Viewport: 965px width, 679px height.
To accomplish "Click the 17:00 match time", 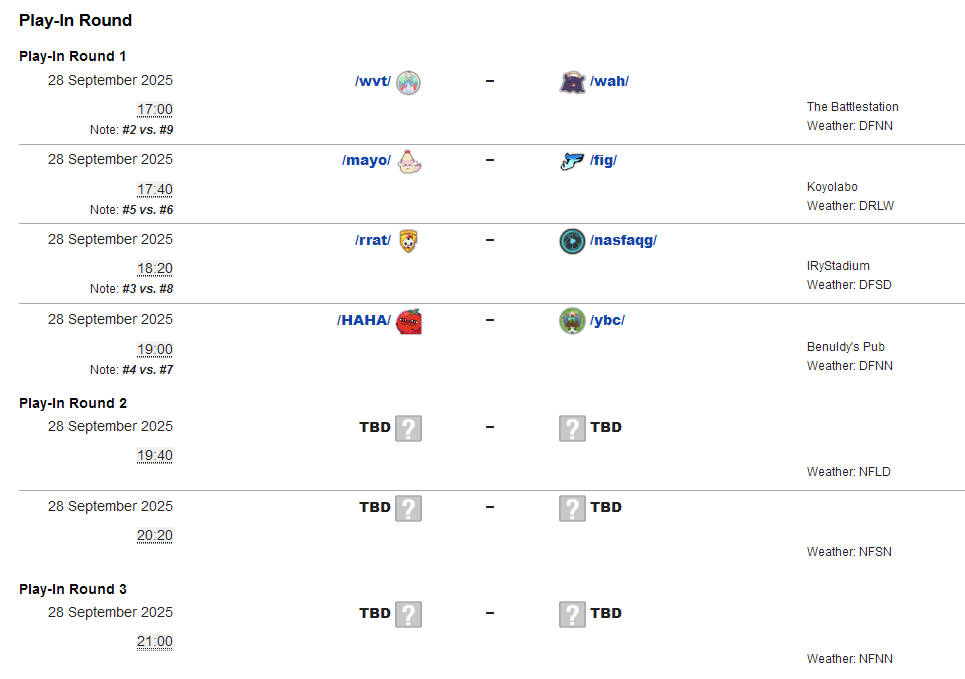I will coord(155,109).
